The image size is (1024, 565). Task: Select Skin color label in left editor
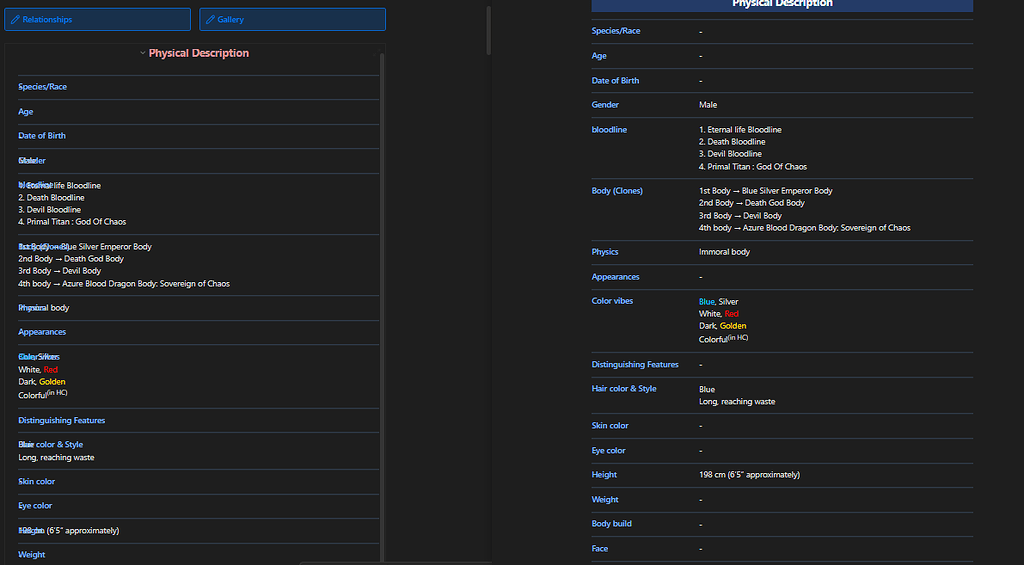click(37, 481)
